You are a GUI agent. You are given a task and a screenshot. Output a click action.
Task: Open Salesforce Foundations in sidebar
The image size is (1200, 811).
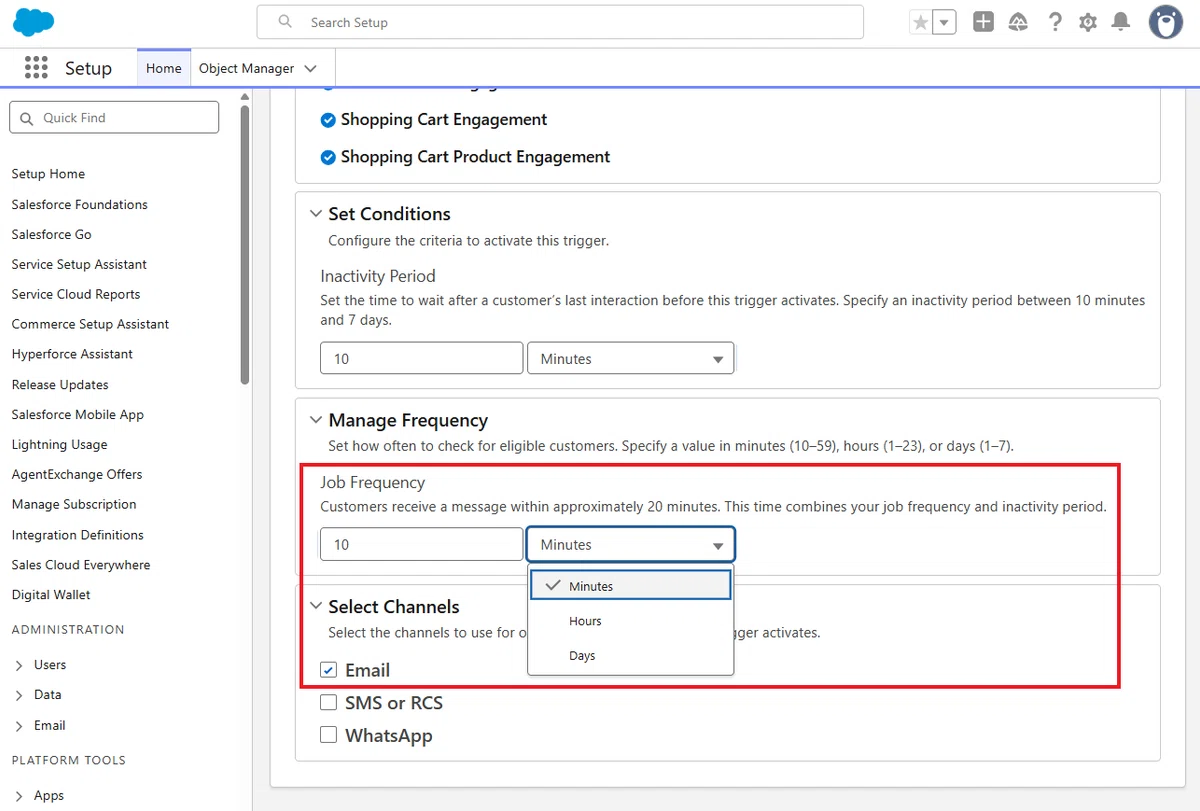(80, 204)
